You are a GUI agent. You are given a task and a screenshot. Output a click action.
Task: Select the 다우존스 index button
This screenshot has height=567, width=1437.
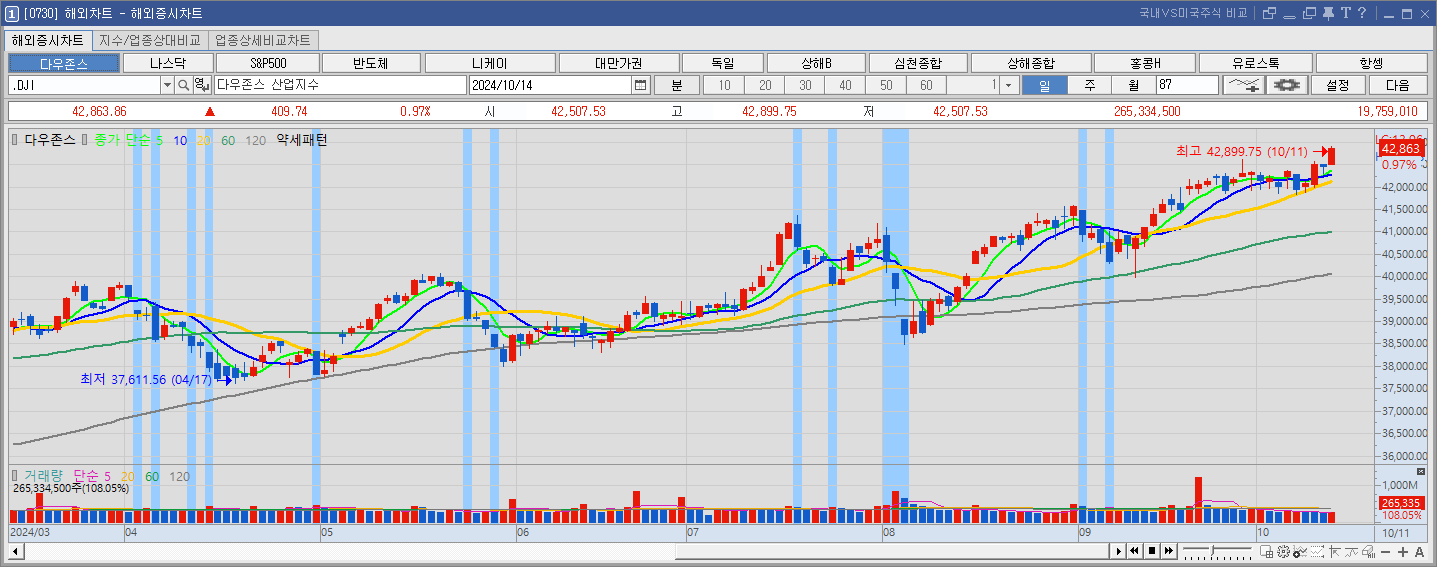(63, 63)
